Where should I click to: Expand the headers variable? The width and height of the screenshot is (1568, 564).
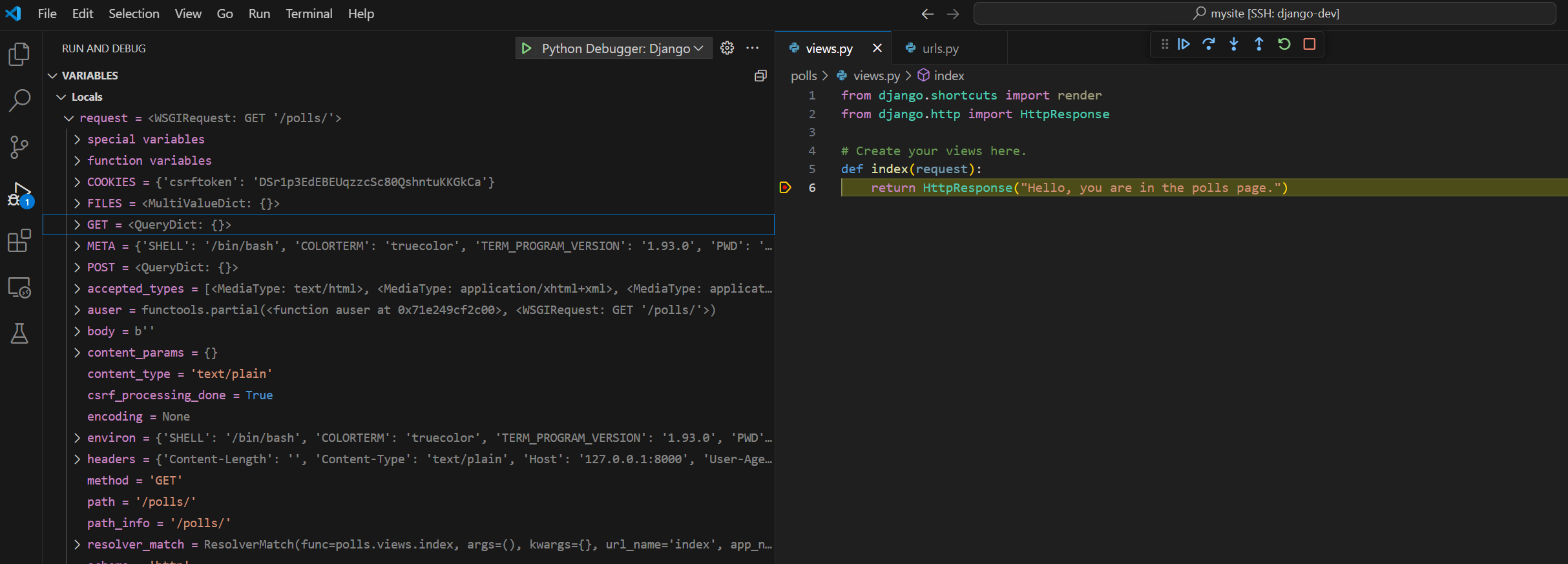click(77, 459)
